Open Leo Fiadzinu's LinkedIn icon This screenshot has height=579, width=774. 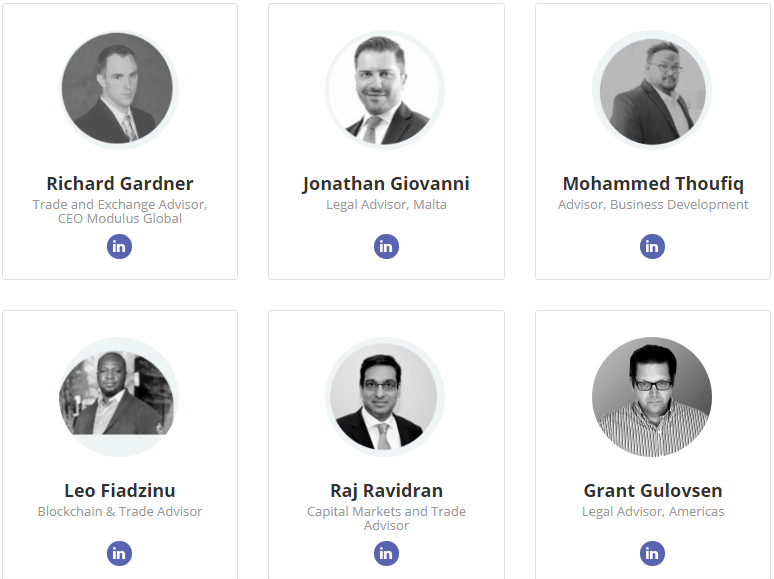coord(119,553)
